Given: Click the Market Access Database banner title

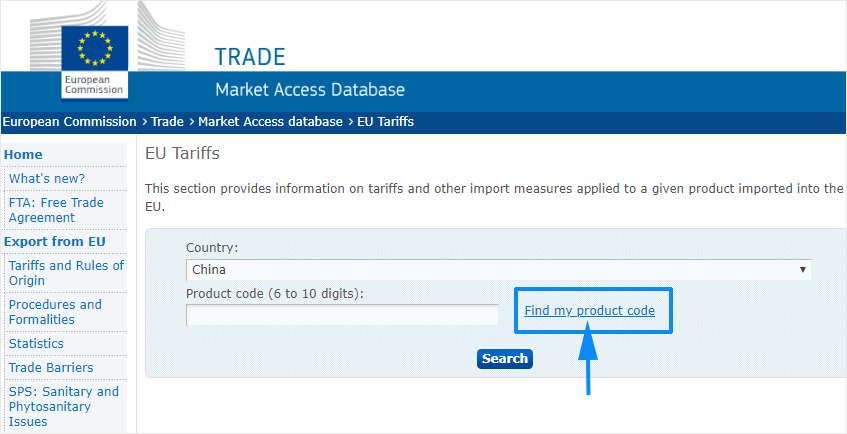Looking at the screenshot, I should (310, 90).
